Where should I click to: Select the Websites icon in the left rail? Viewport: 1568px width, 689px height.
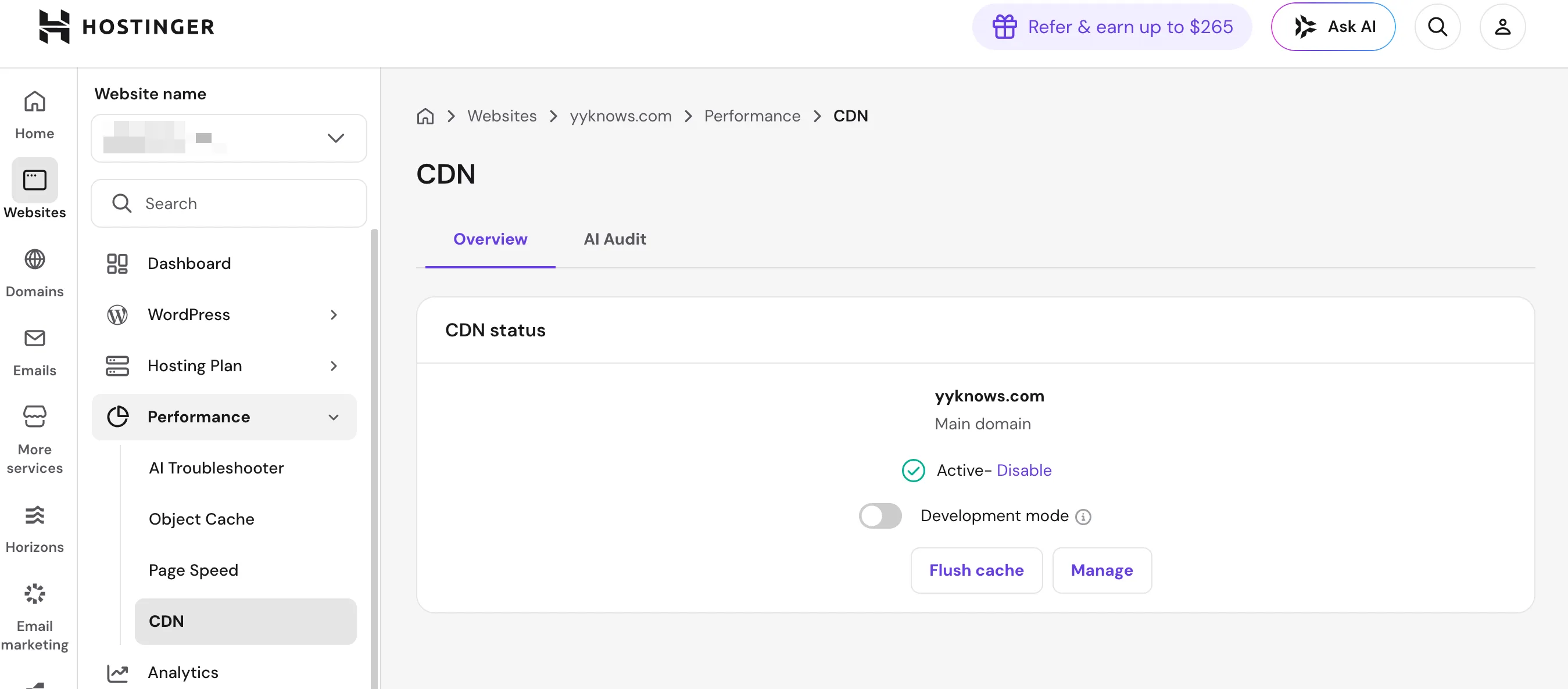click(35, 180)
